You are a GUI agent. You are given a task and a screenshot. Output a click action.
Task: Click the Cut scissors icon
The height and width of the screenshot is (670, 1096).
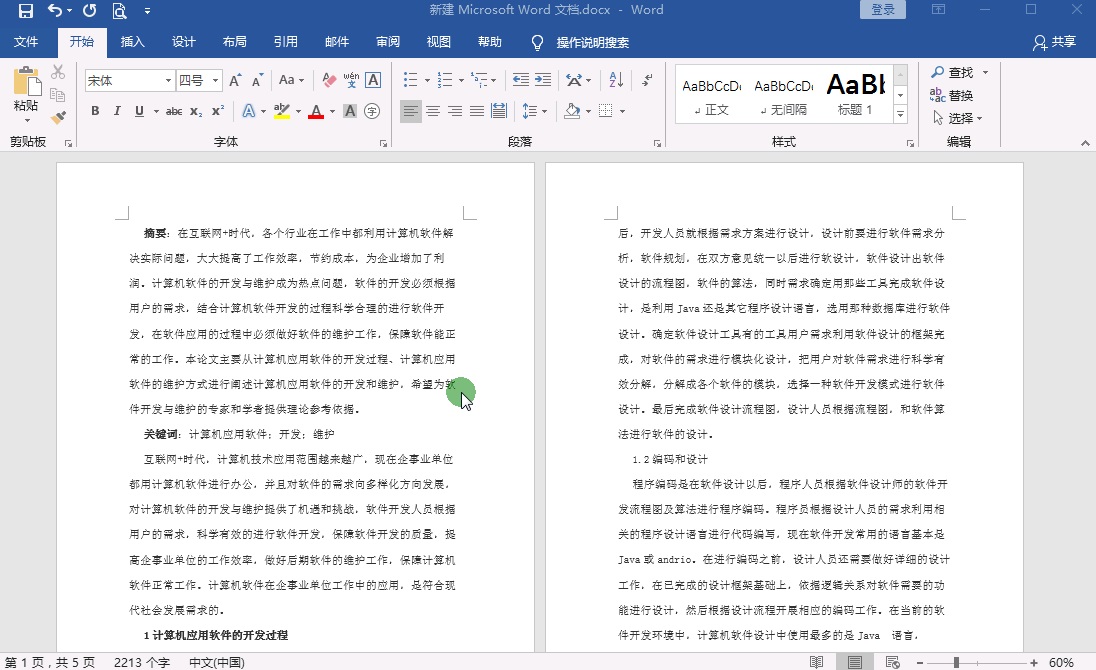click(58, 73)
